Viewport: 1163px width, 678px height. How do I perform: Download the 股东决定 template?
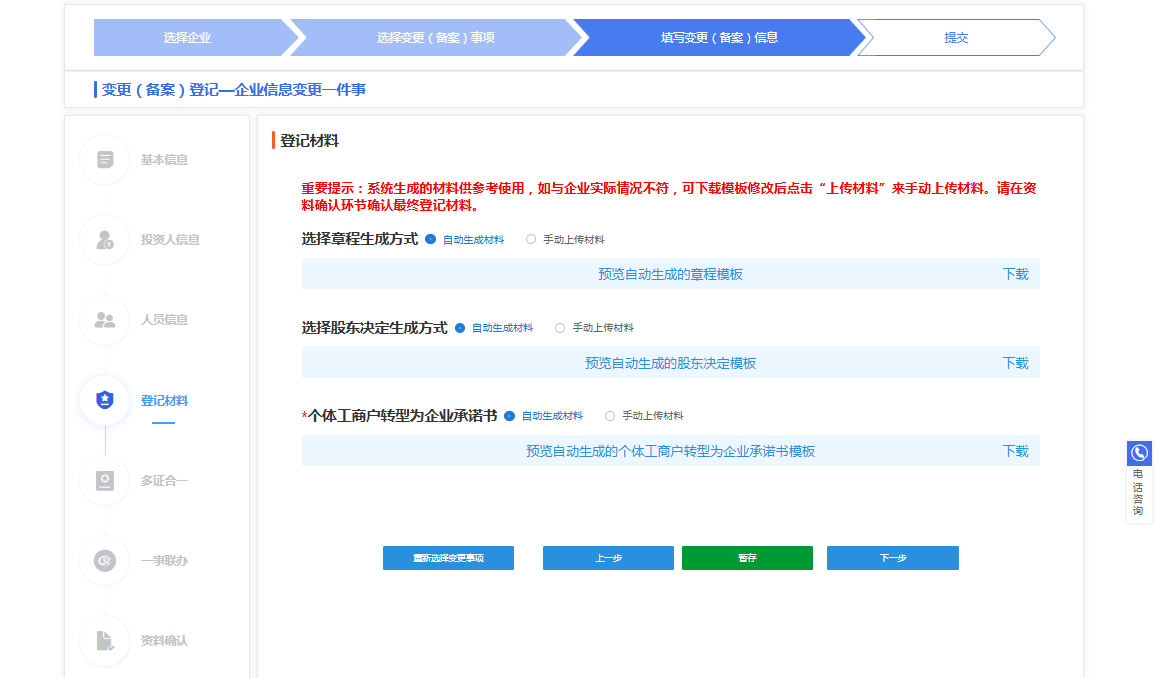[1015, 363]
